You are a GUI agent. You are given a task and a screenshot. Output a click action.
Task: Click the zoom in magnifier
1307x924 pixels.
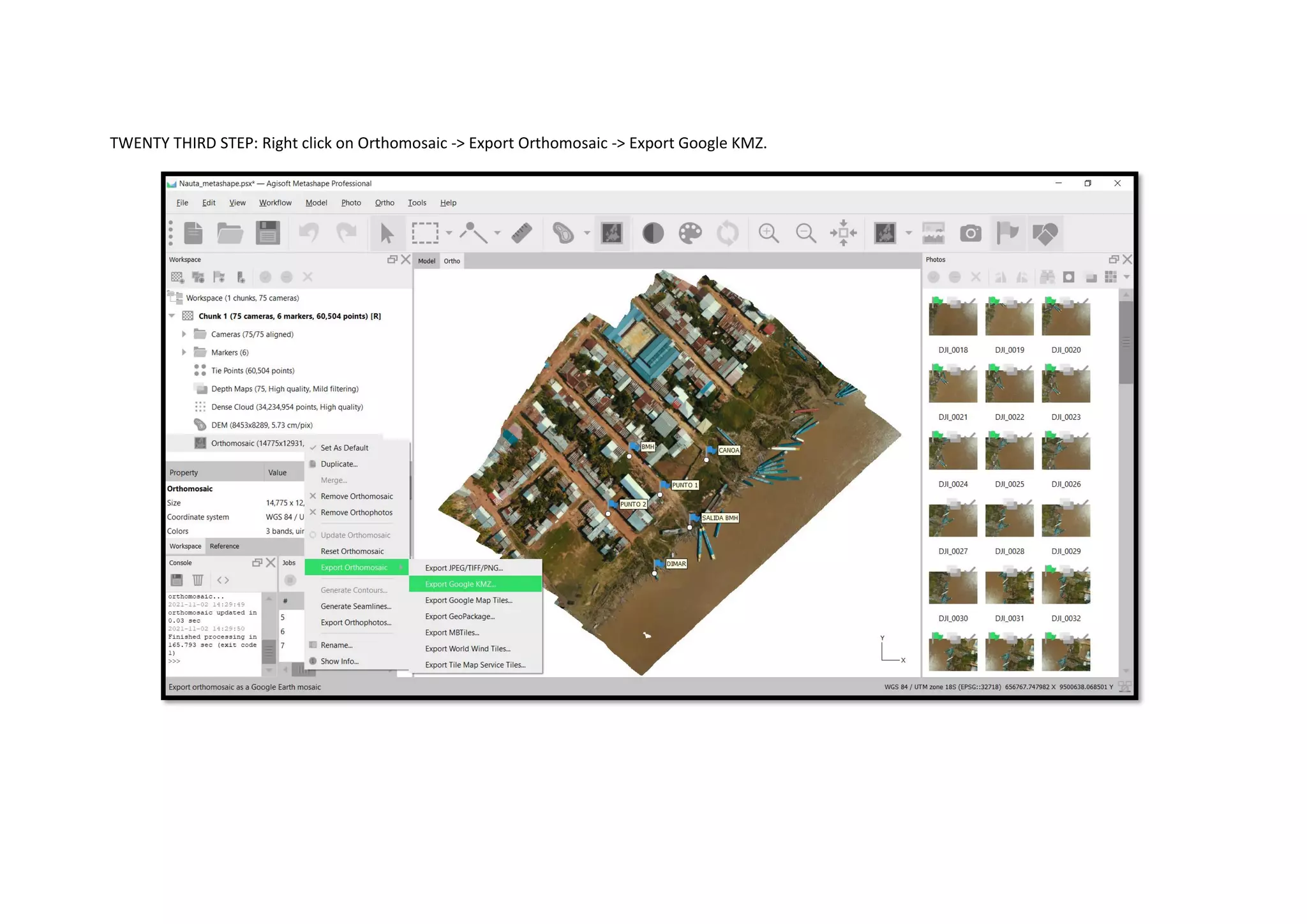tap(768, 233)
